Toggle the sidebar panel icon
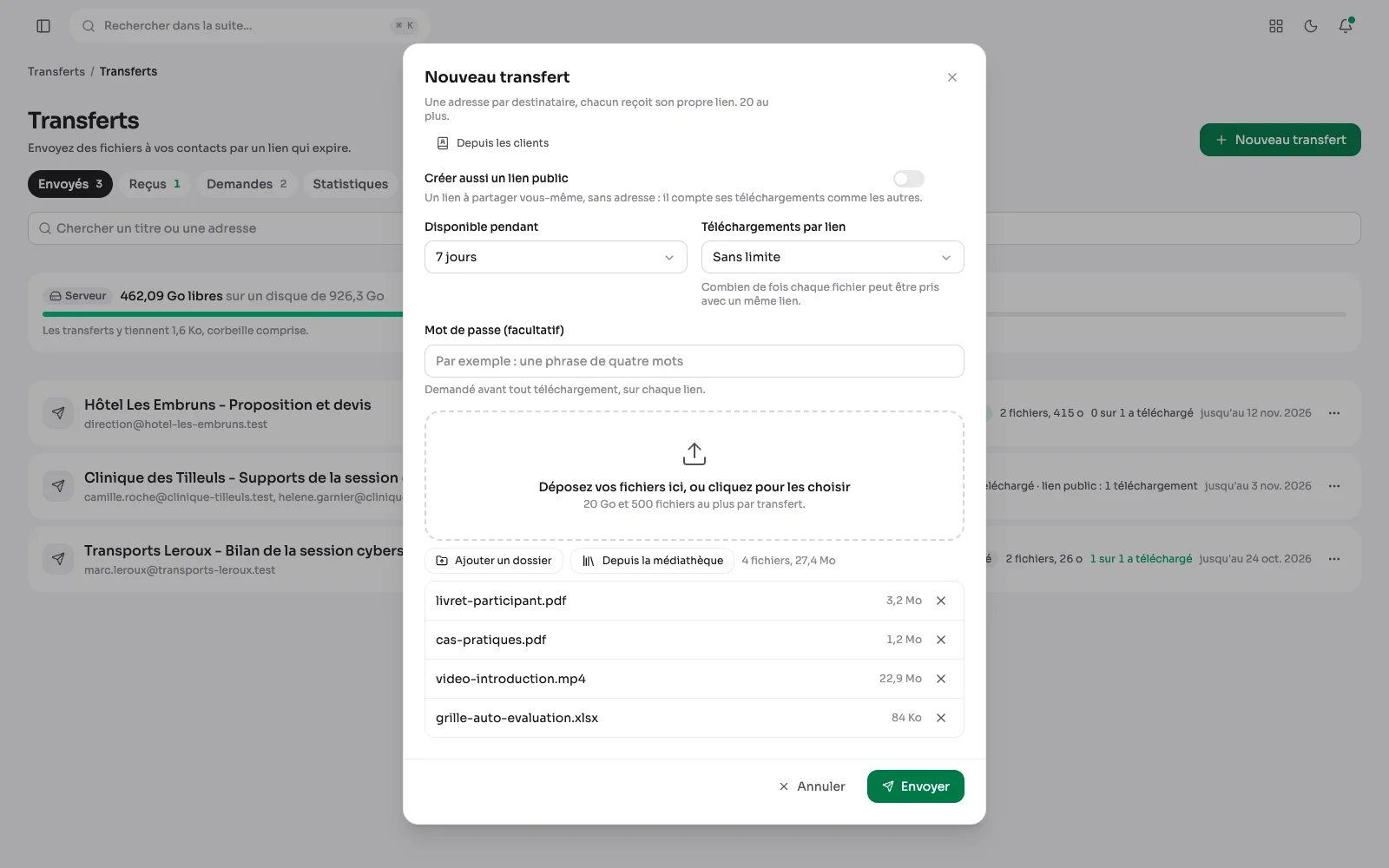 click(x=43, y=26)
